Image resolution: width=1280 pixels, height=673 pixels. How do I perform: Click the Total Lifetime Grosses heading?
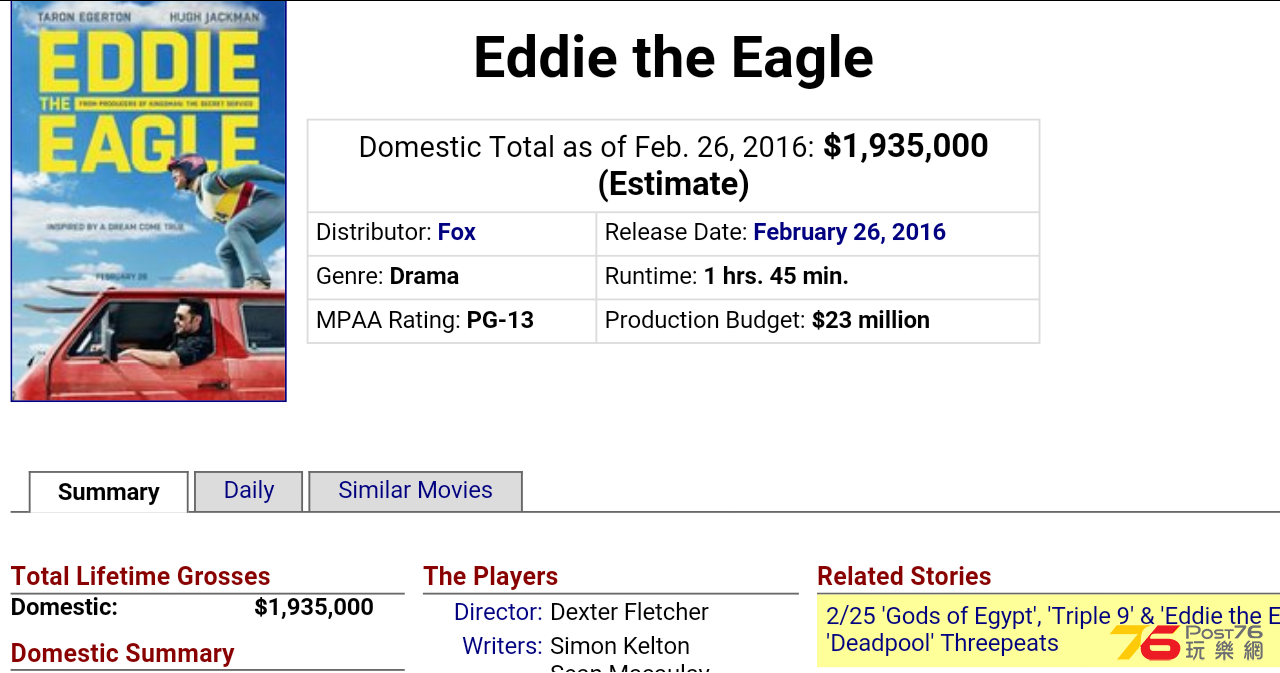pos(141,576)
